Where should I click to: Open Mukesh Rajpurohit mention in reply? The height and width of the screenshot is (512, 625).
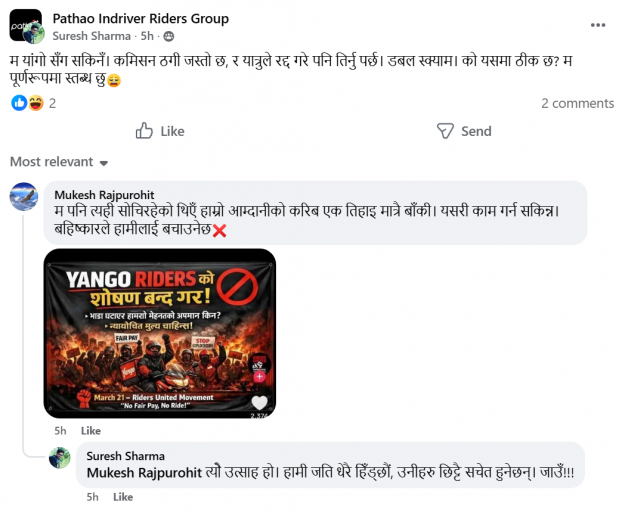tap(144, 473)
